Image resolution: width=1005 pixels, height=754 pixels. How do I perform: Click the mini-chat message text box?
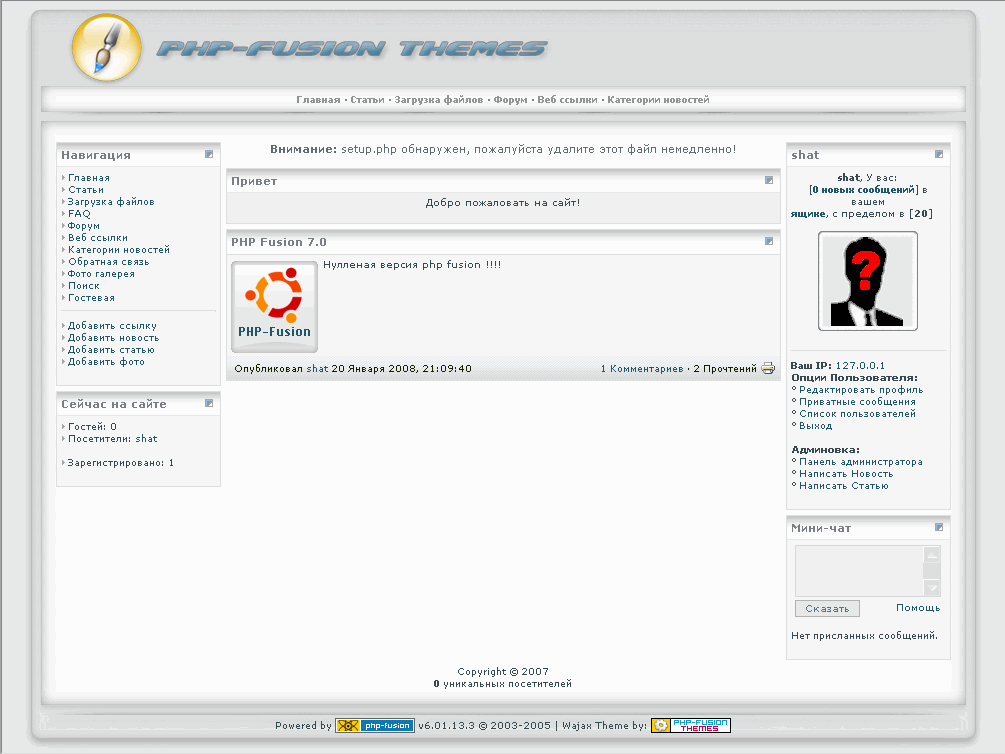click(858, 570)
